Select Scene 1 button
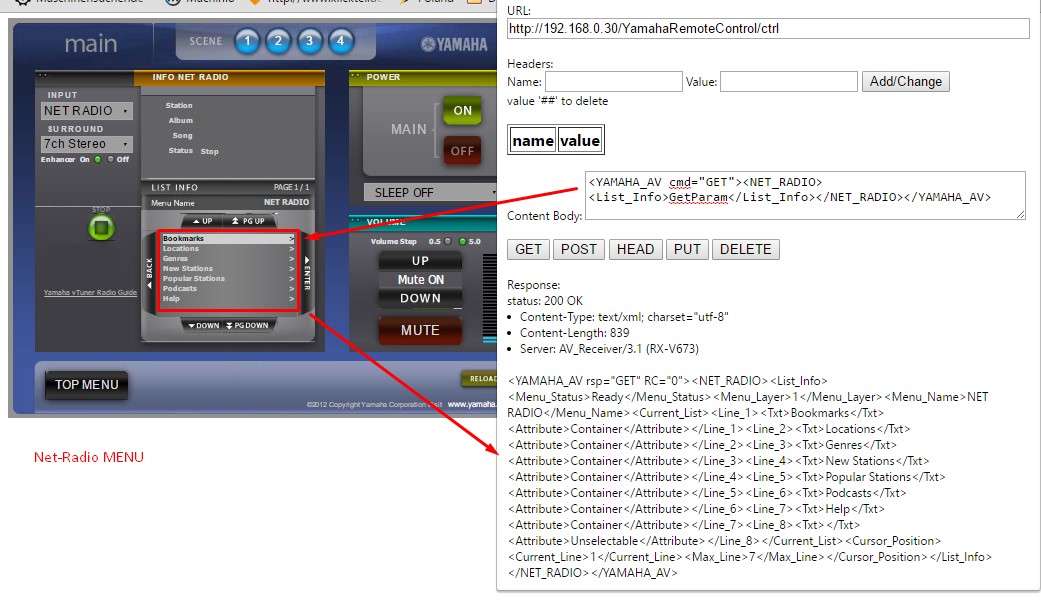This screenshot has height=604, width=1041. 247,41
